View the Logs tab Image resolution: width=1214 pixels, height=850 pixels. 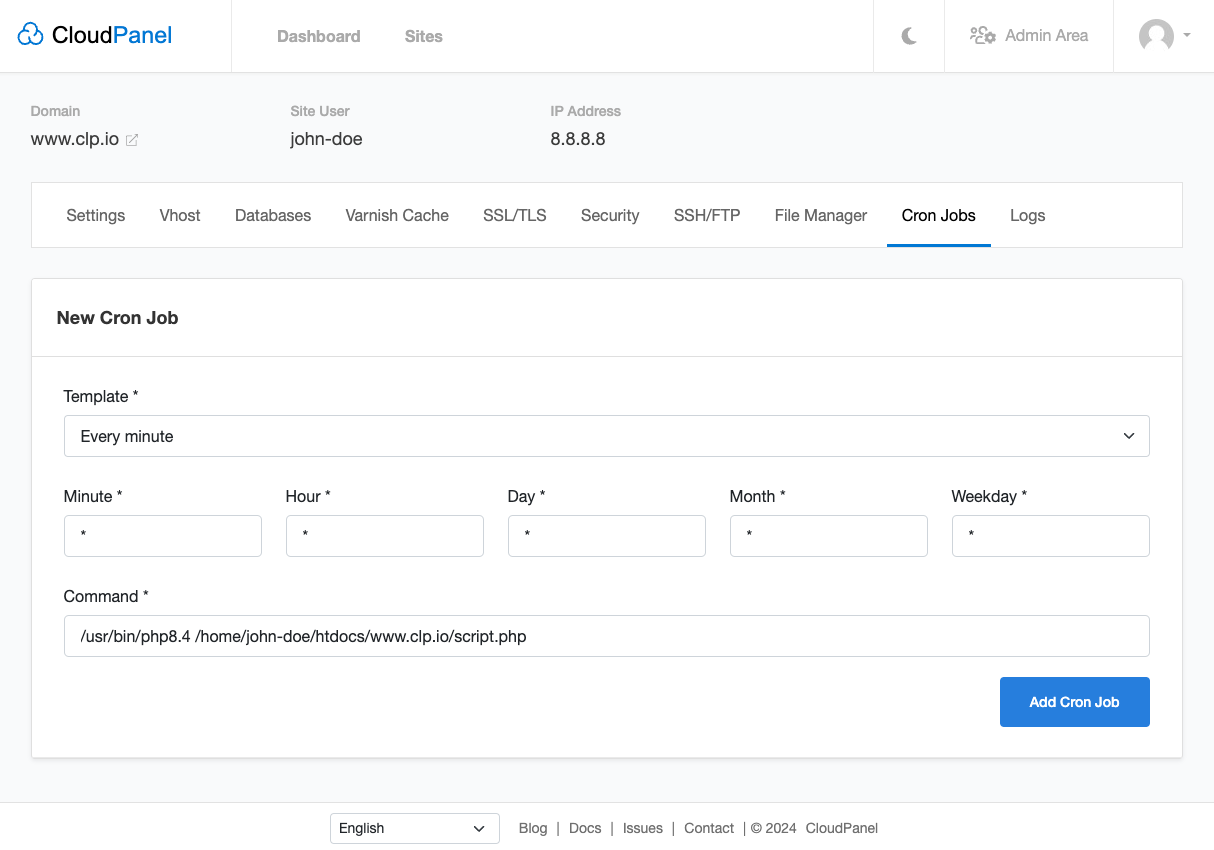(x=1027, y=215)
